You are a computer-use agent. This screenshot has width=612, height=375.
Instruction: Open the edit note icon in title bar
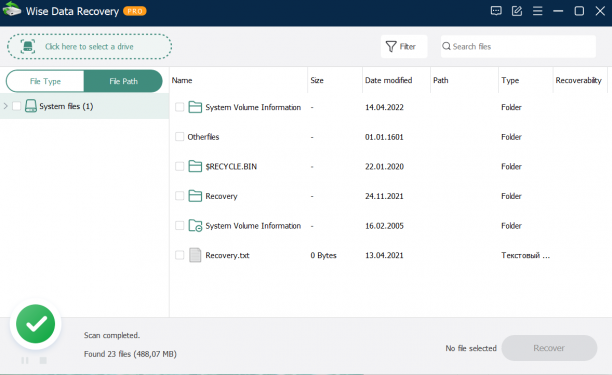pyautogui.click(x=517, y=11)
